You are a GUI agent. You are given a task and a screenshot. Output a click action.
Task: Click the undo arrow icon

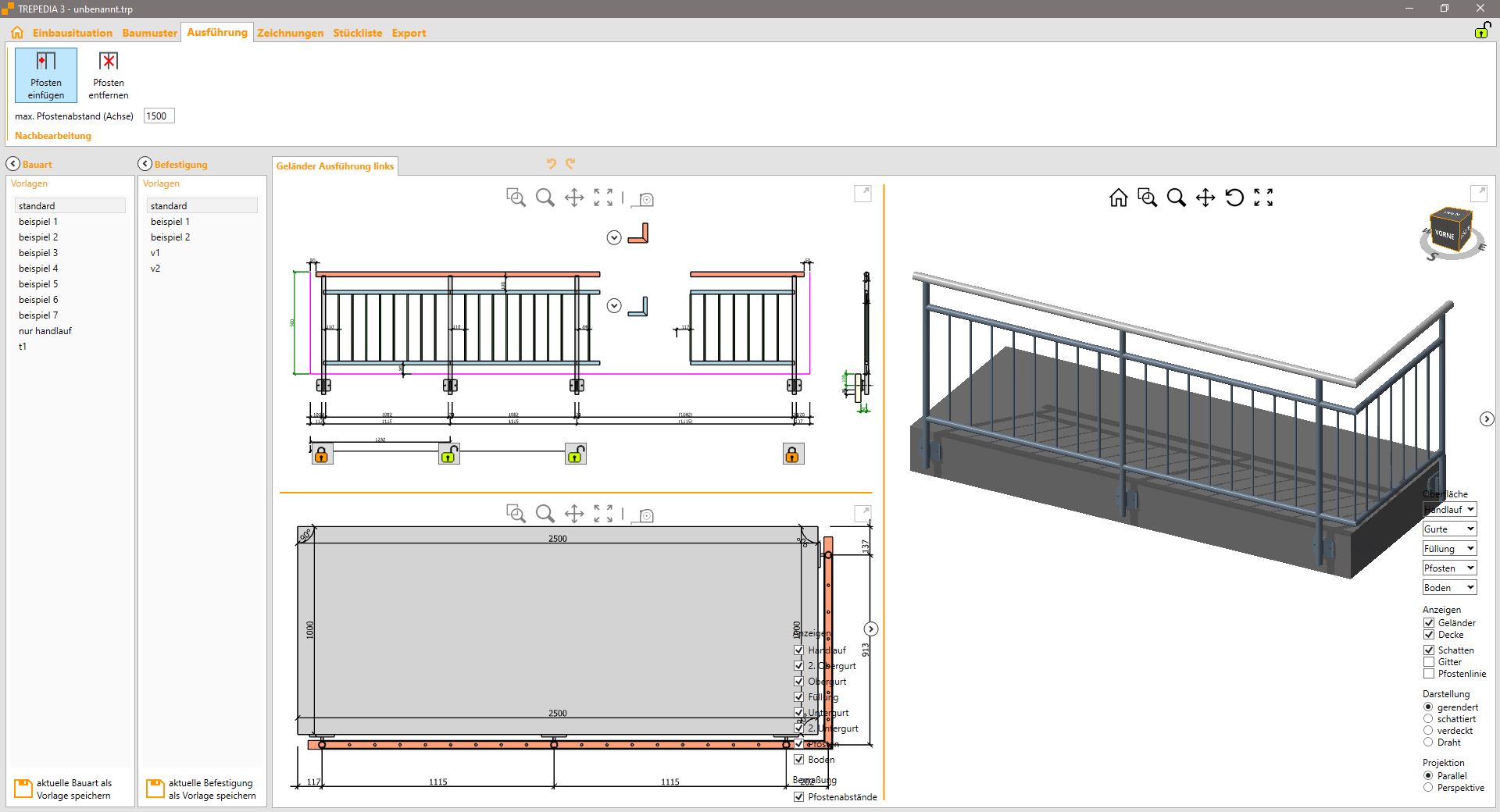click(x=551, y=164)
